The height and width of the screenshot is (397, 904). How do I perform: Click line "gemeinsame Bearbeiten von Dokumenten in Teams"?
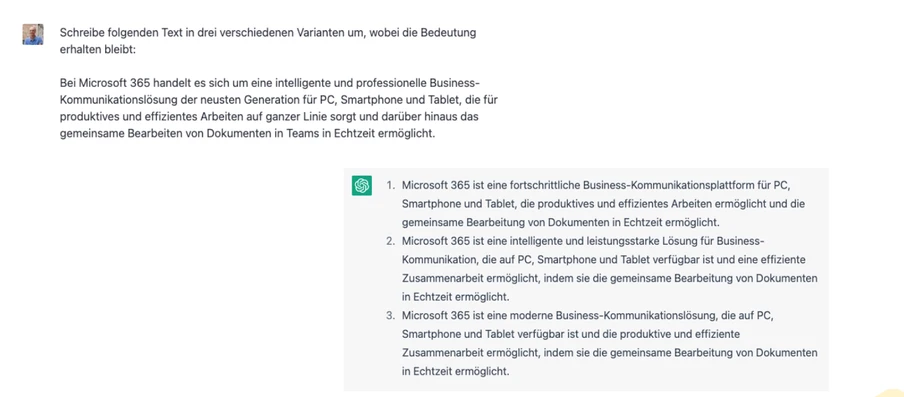(245, 134)
